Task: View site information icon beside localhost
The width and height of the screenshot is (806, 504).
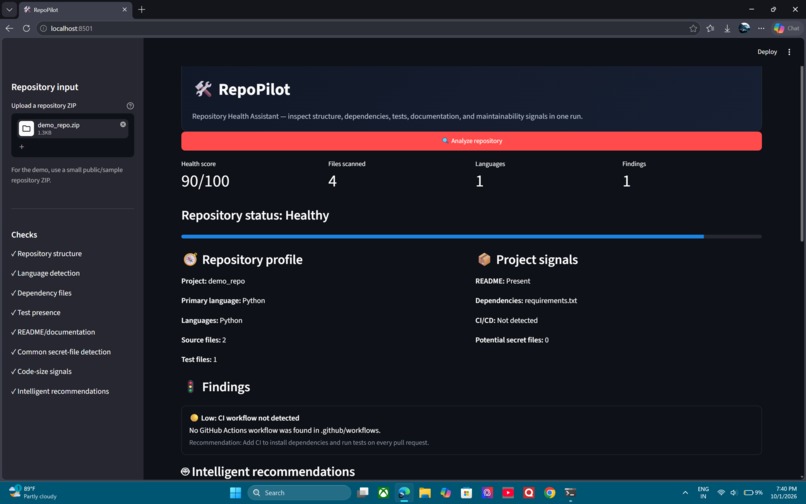Action: [x=43, y=28]
